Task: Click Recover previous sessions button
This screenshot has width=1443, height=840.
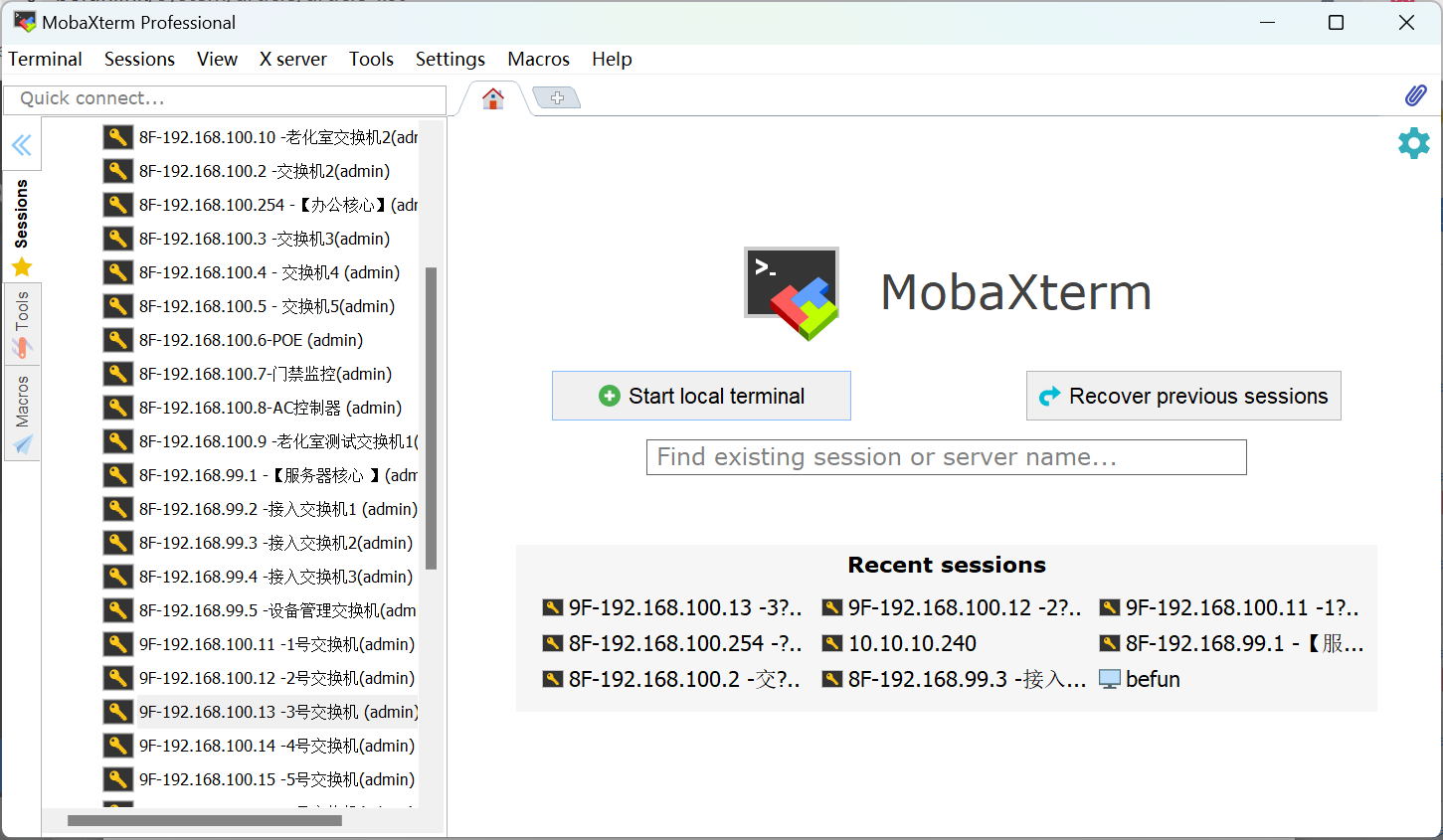Action: (1183, 396)
